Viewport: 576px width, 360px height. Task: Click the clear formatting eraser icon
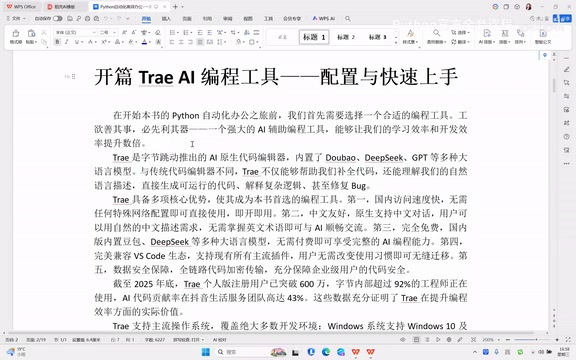click(x=158, y=32)
